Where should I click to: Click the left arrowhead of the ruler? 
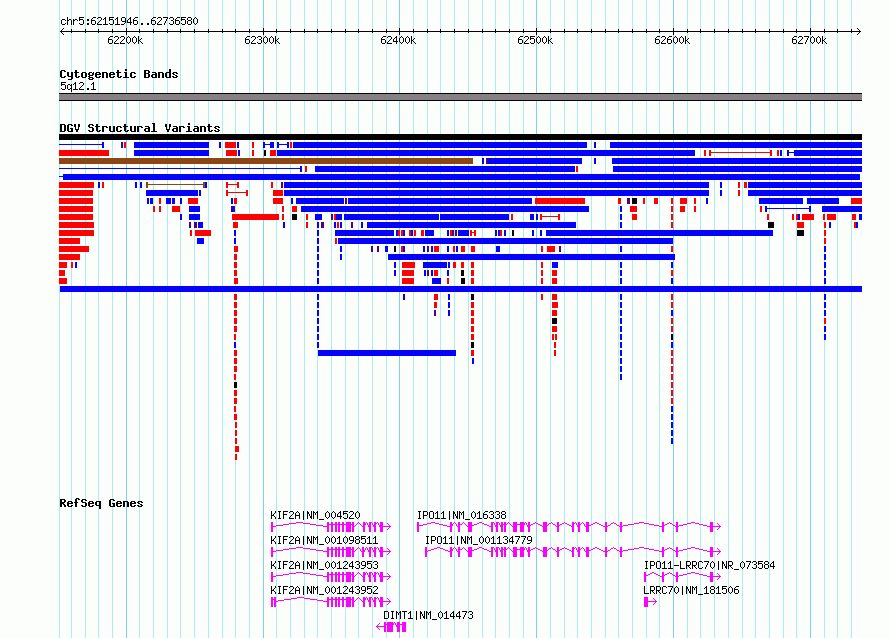62,31
